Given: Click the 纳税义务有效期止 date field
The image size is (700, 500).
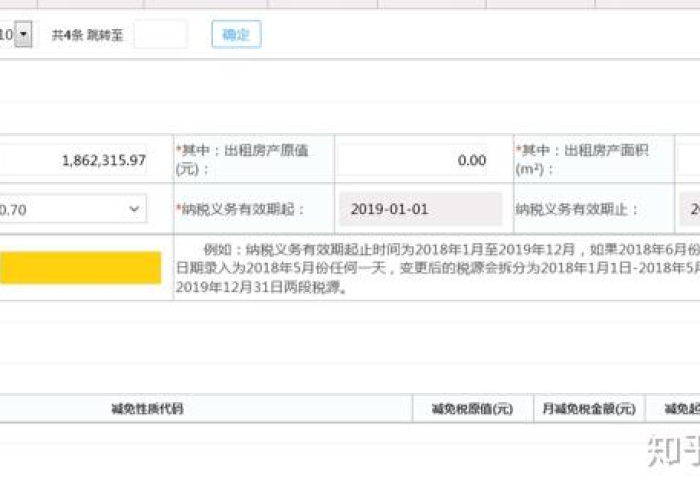Looking at the screenshot, I should pos(690,209).
